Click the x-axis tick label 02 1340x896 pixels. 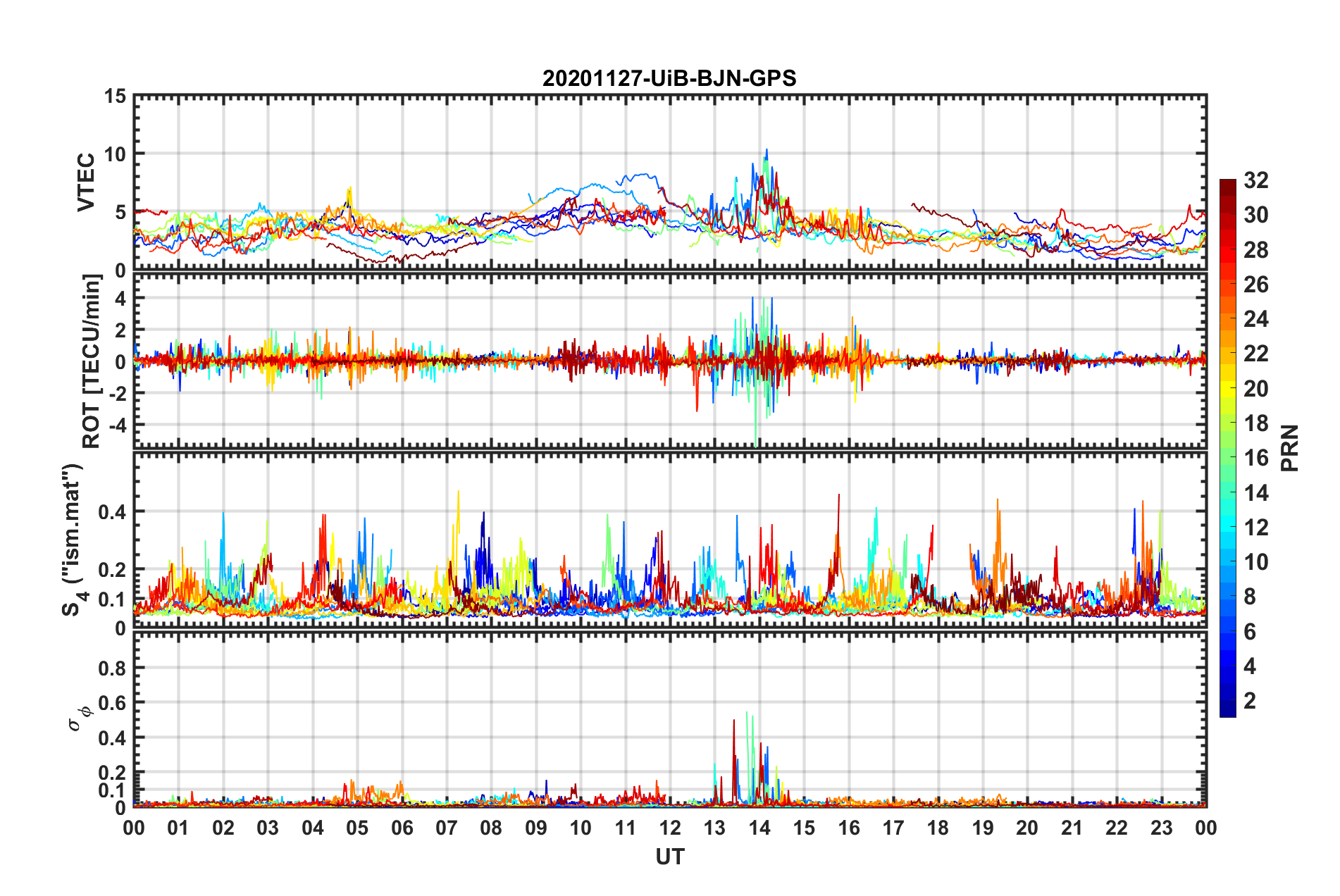coord(223,828)
